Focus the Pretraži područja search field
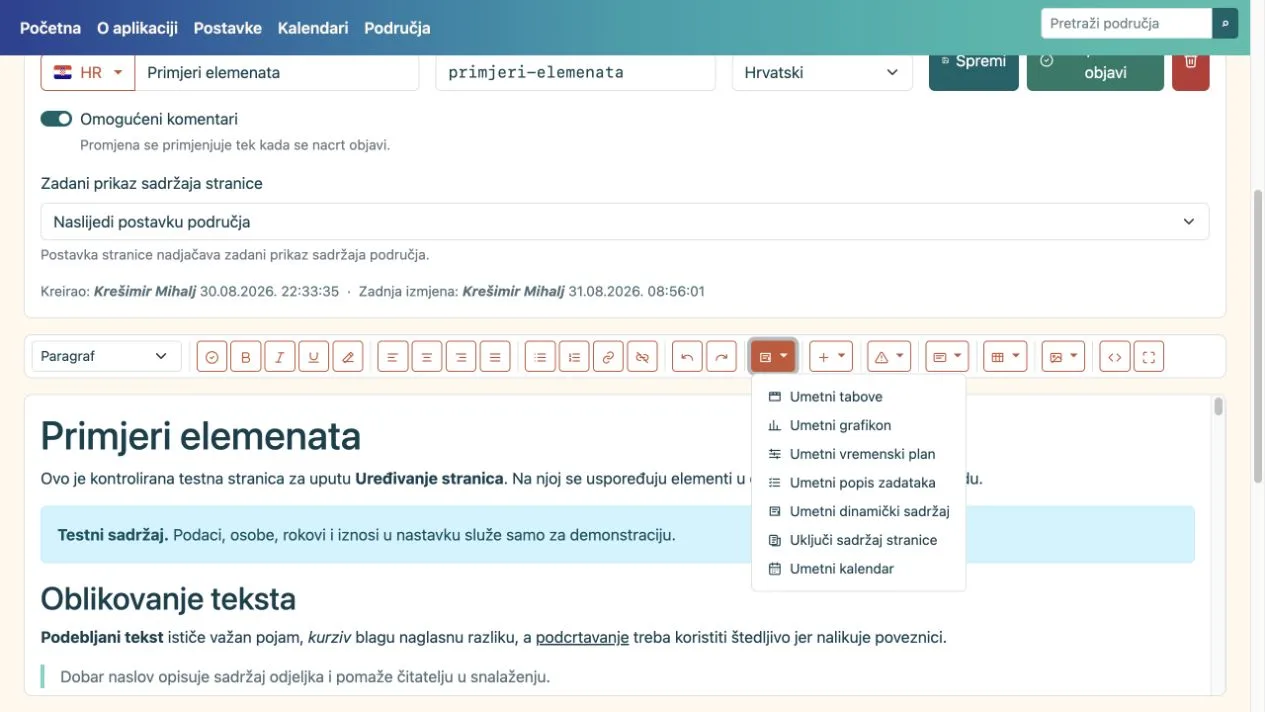This screenshot has width=1265, height=712. click(1127, 23)
